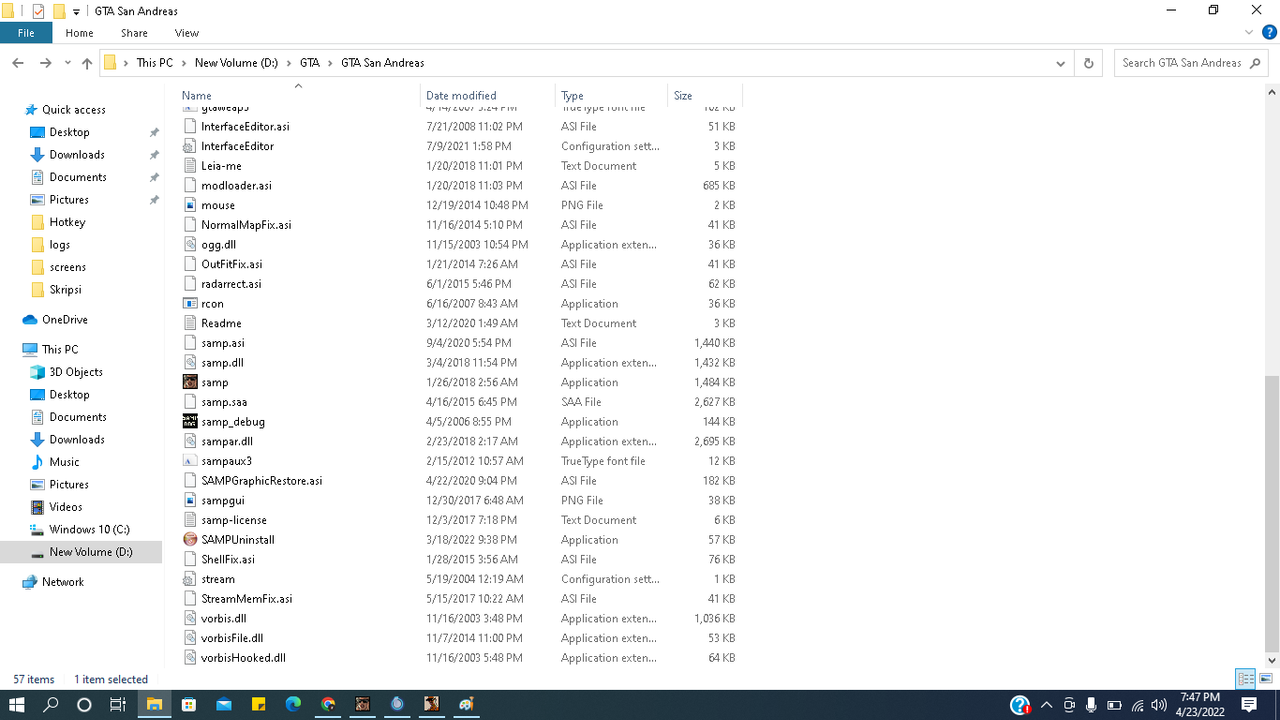This screenshot has height=720, width=1280.
Task: Go up one folder level arrow
Action: coord(87,63)
